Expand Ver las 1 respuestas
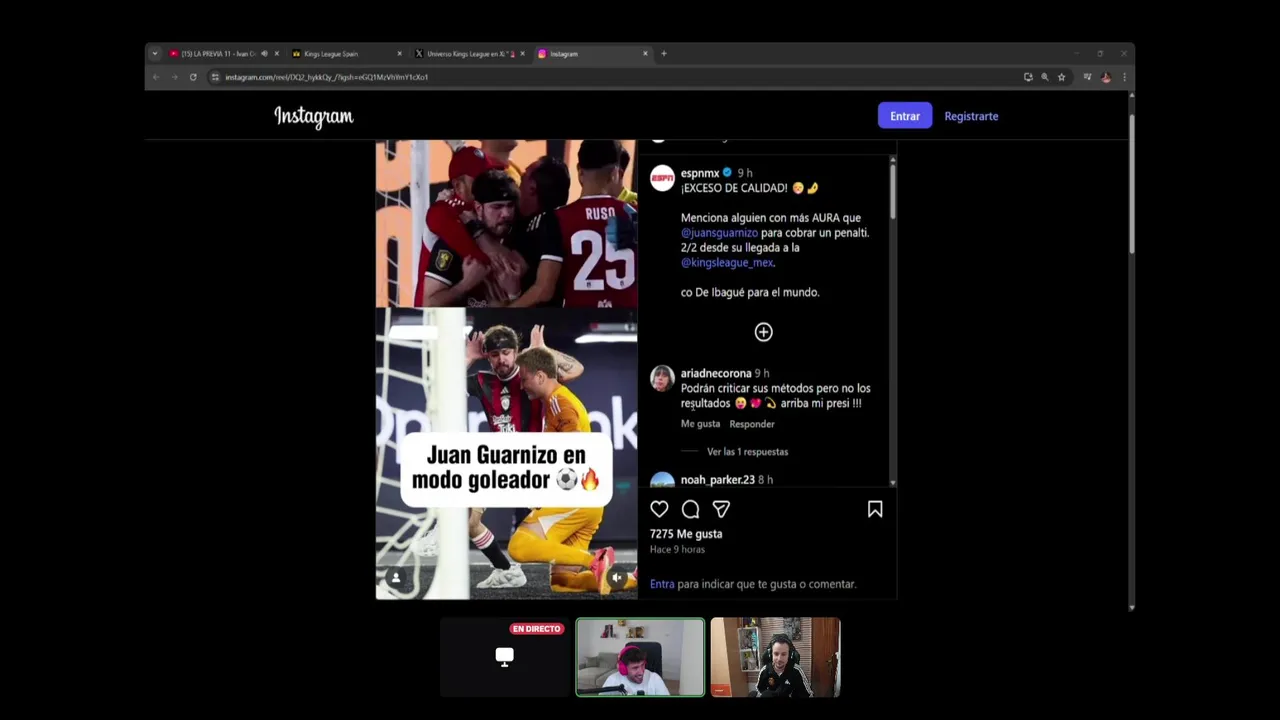Viewport: 1280px width, 720px height. click(x=747, y=452)
